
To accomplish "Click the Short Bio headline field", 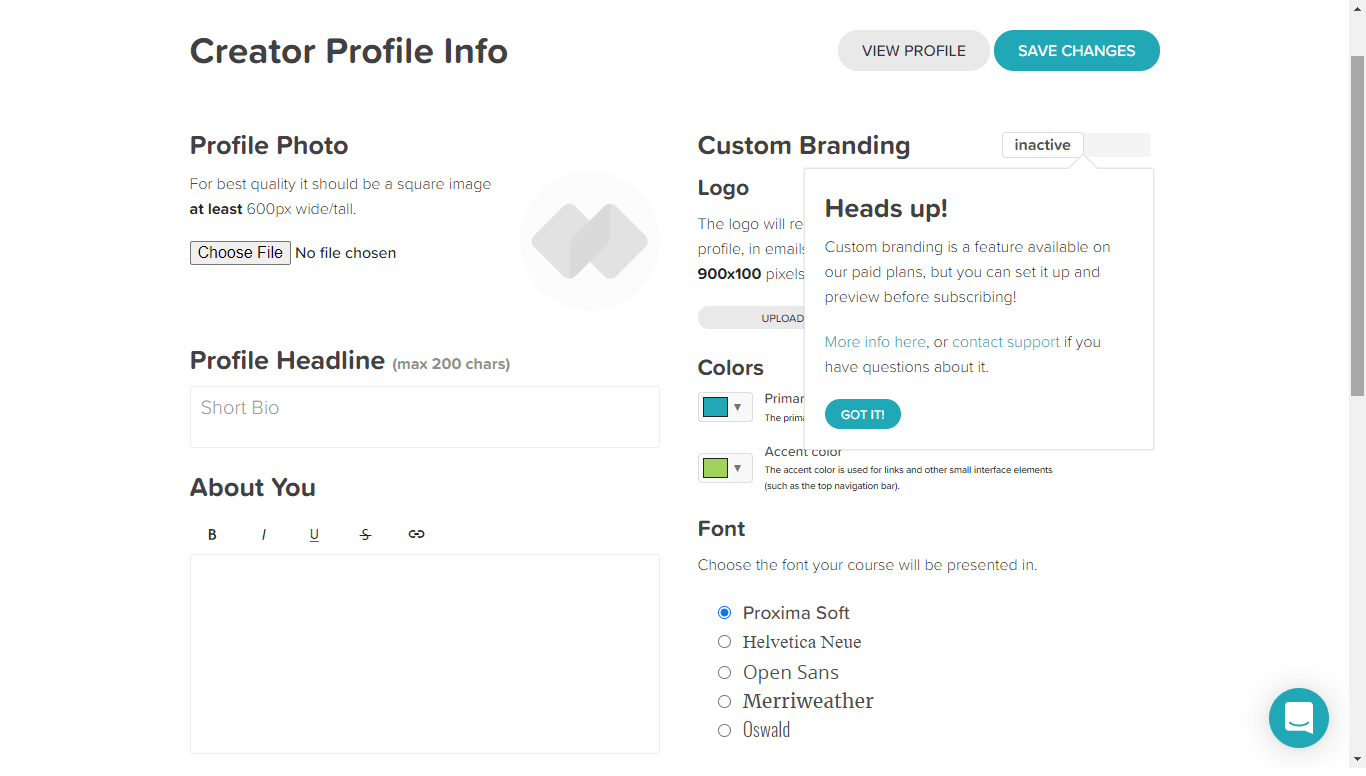I will (x=424, y=416).
